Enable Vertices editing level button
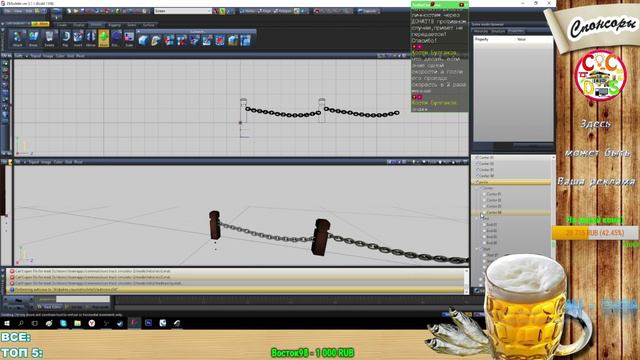 pos(248,11)
